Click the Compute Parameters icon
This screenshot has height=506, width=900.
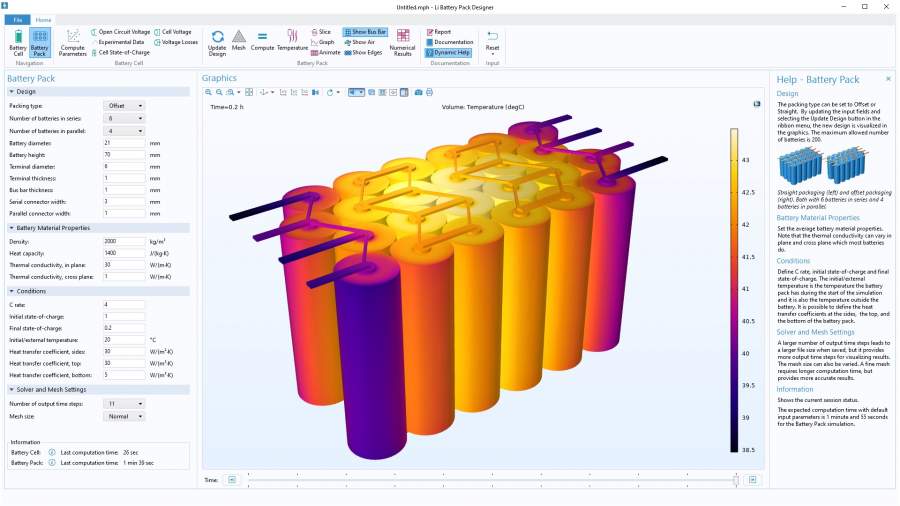(x=73, y=40)
